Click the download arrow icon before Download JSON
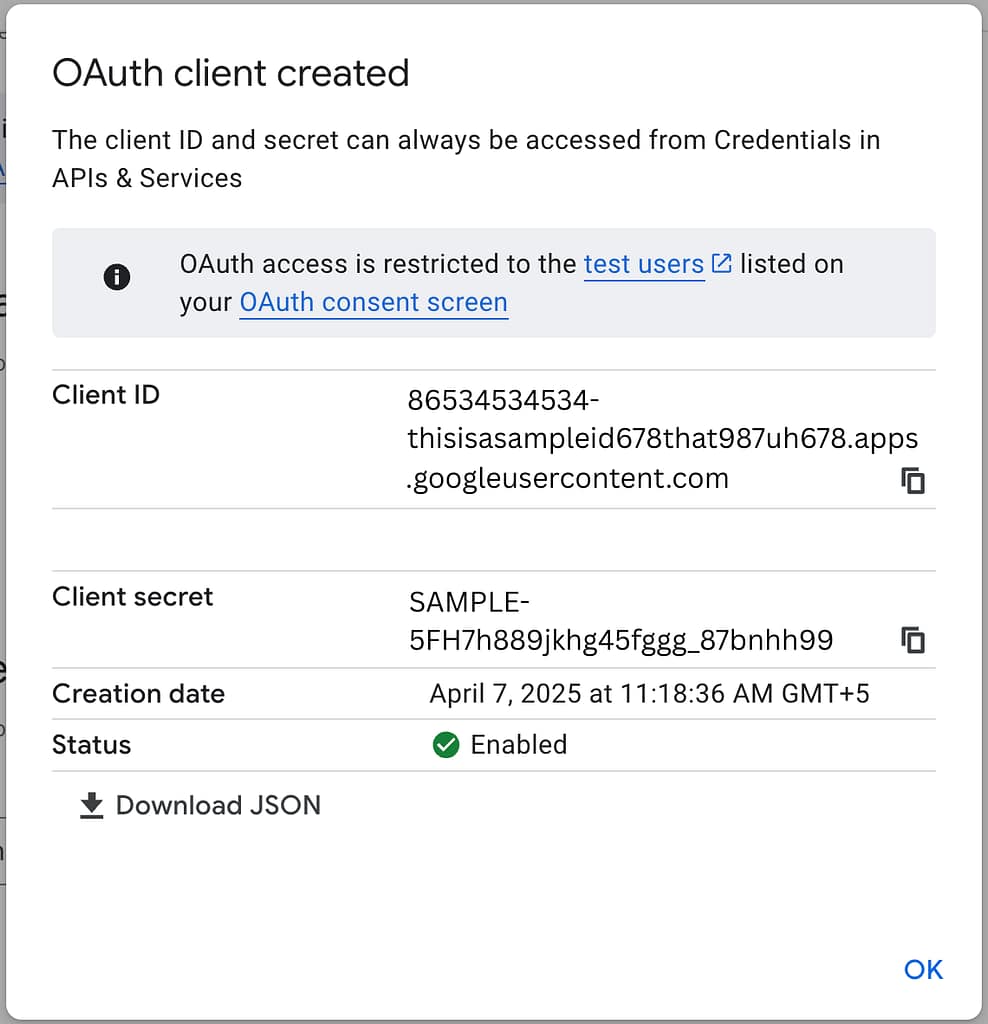988x1024 pixels. (x=91, y=804)
